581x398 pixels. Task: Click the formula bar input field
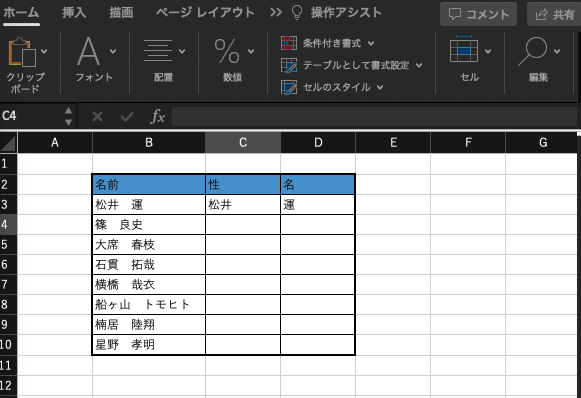click(x=374, y=117)
